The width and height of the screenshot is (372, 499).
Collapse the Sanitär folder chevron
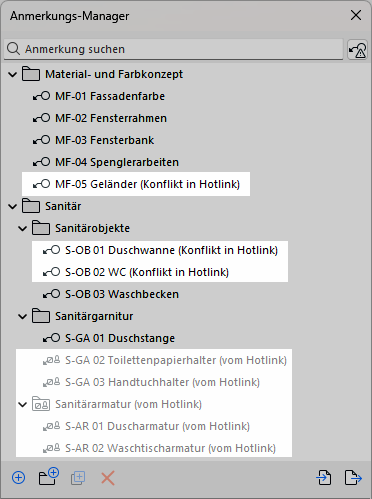[x=13, y=206]
